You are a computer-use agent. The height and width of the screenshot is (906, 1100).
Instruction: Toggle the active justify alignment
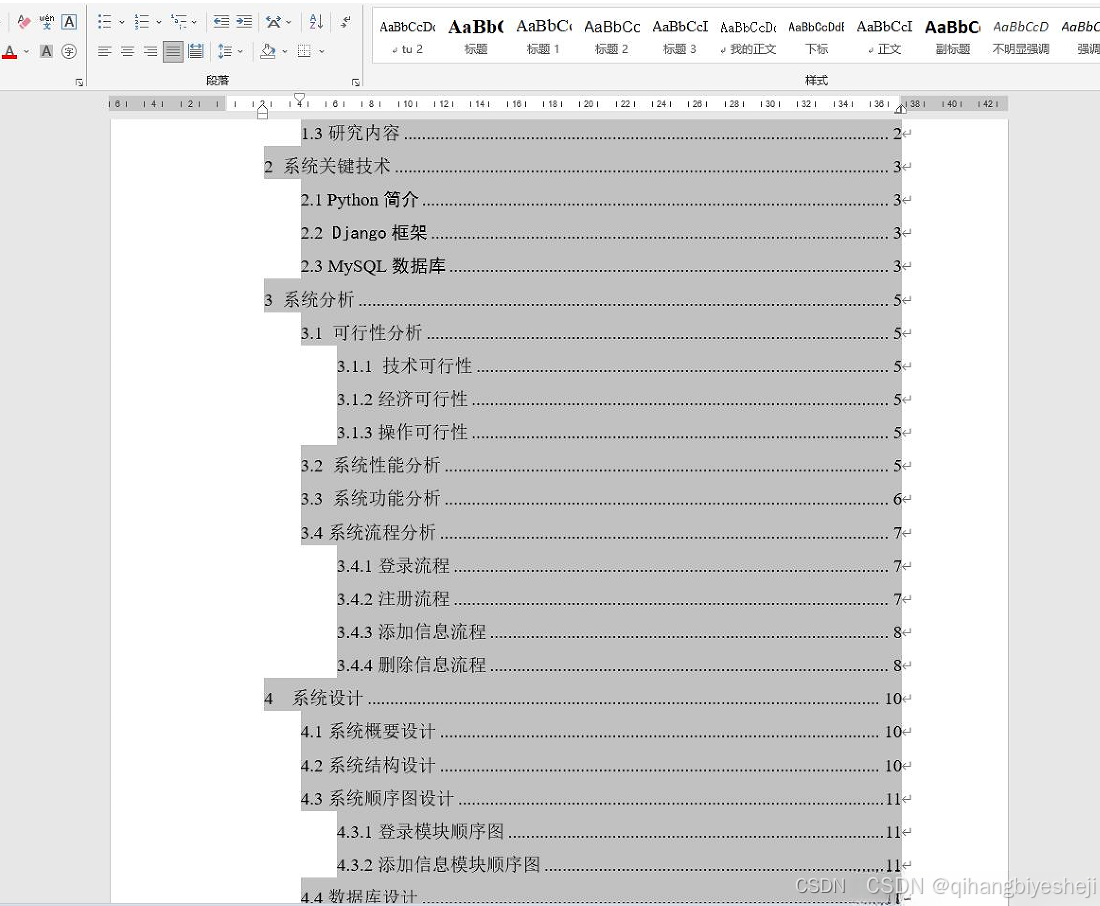point(173,50)
